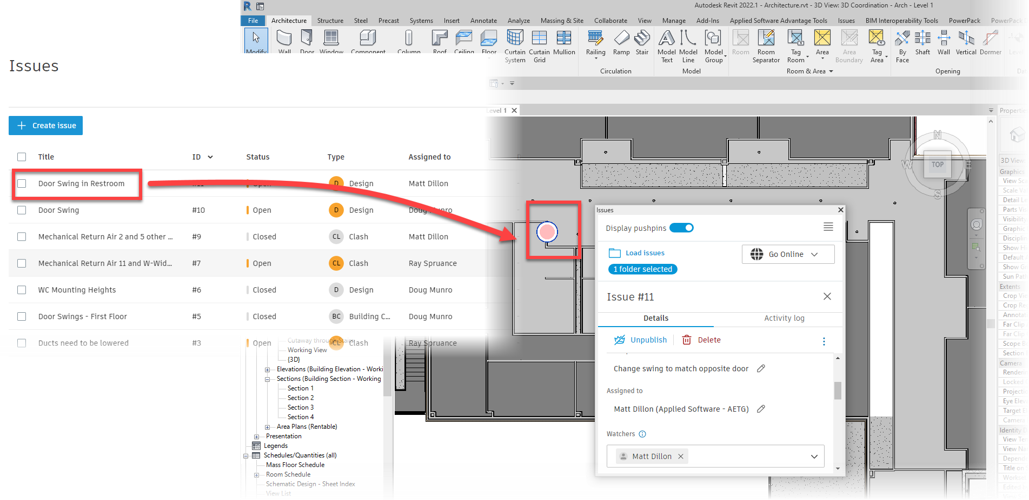Image resolution: width=1029 pixels, height=500 pixels.
Task: Expand the Watchers dropdown list
Action: coord(815,456)
